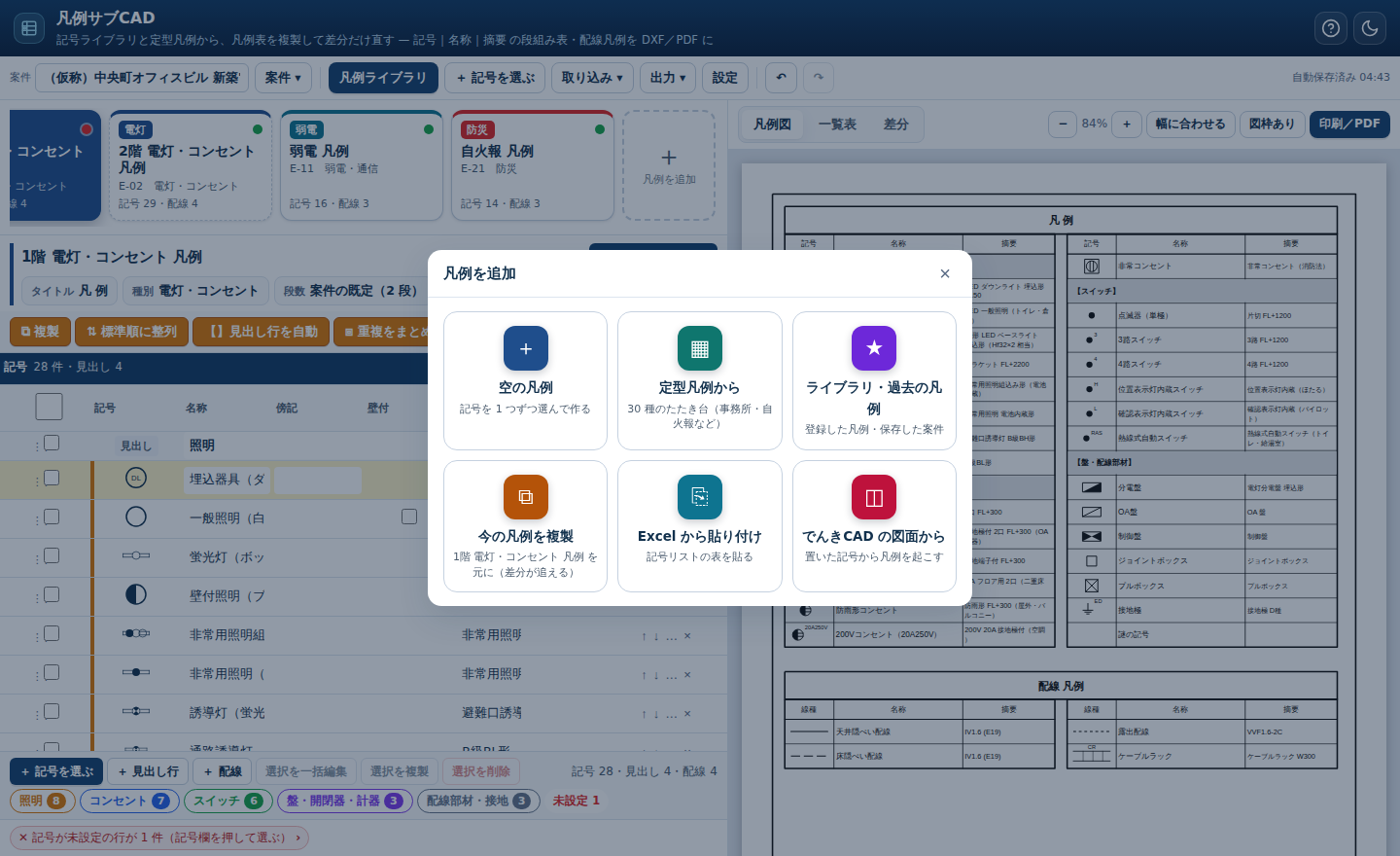Check the row checkbox for 一般照明
The image size is (1400, 856).
point(52,517)
